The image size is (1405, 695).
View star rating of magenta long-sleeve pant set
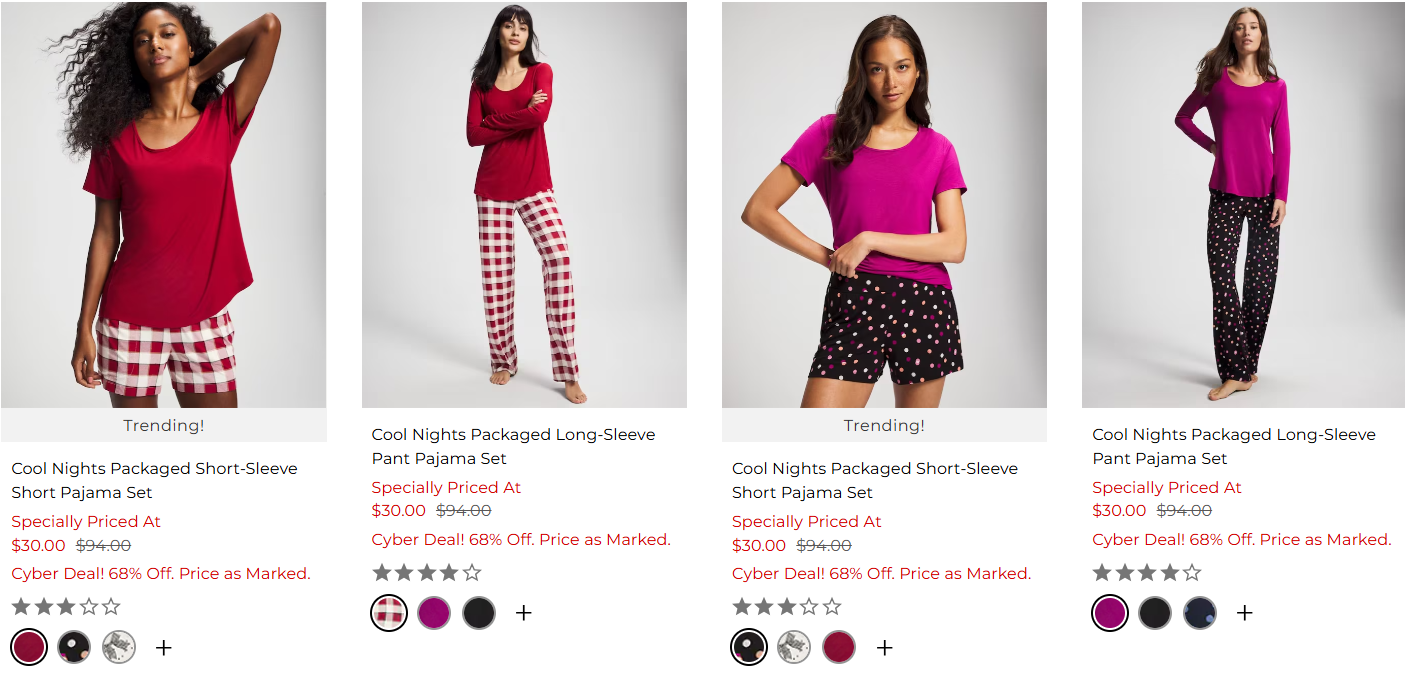coord(1147,573)
